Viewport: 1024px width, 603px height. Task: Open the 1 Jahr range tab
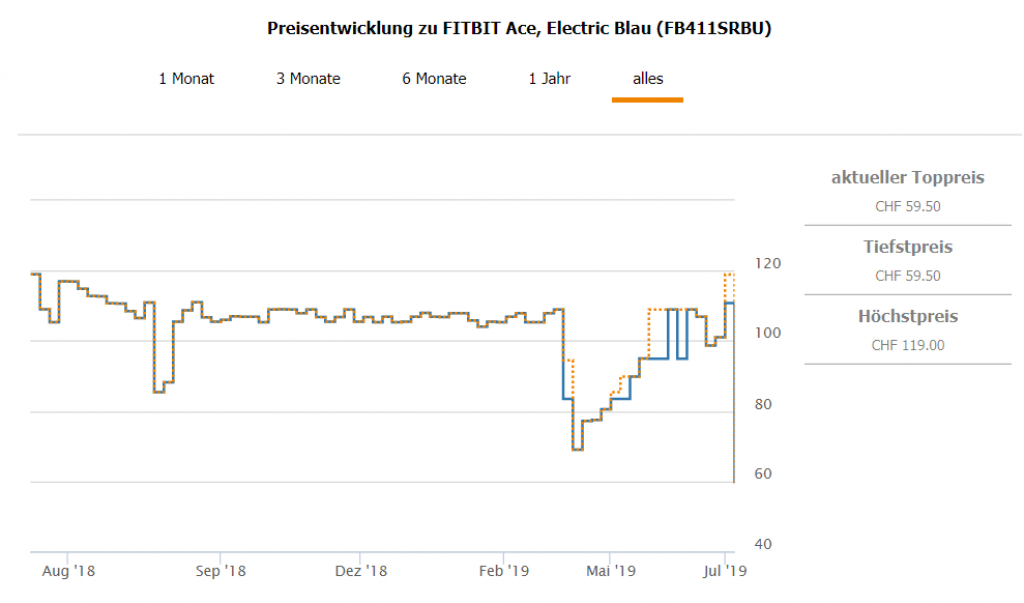550,79
